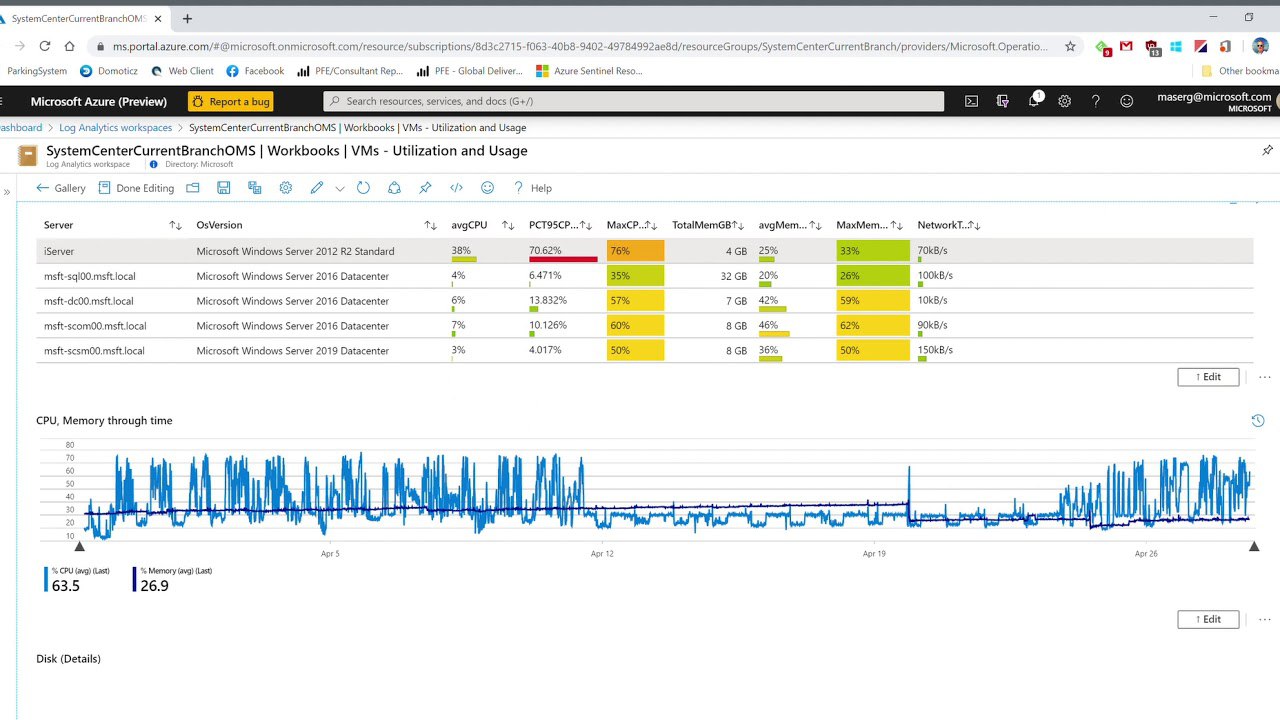The width and height of the screenshot is (1280, 720).
Task: Click the feedback smiley in workbook toolbar
Action: pyautogui.click(x=488, y=188)
